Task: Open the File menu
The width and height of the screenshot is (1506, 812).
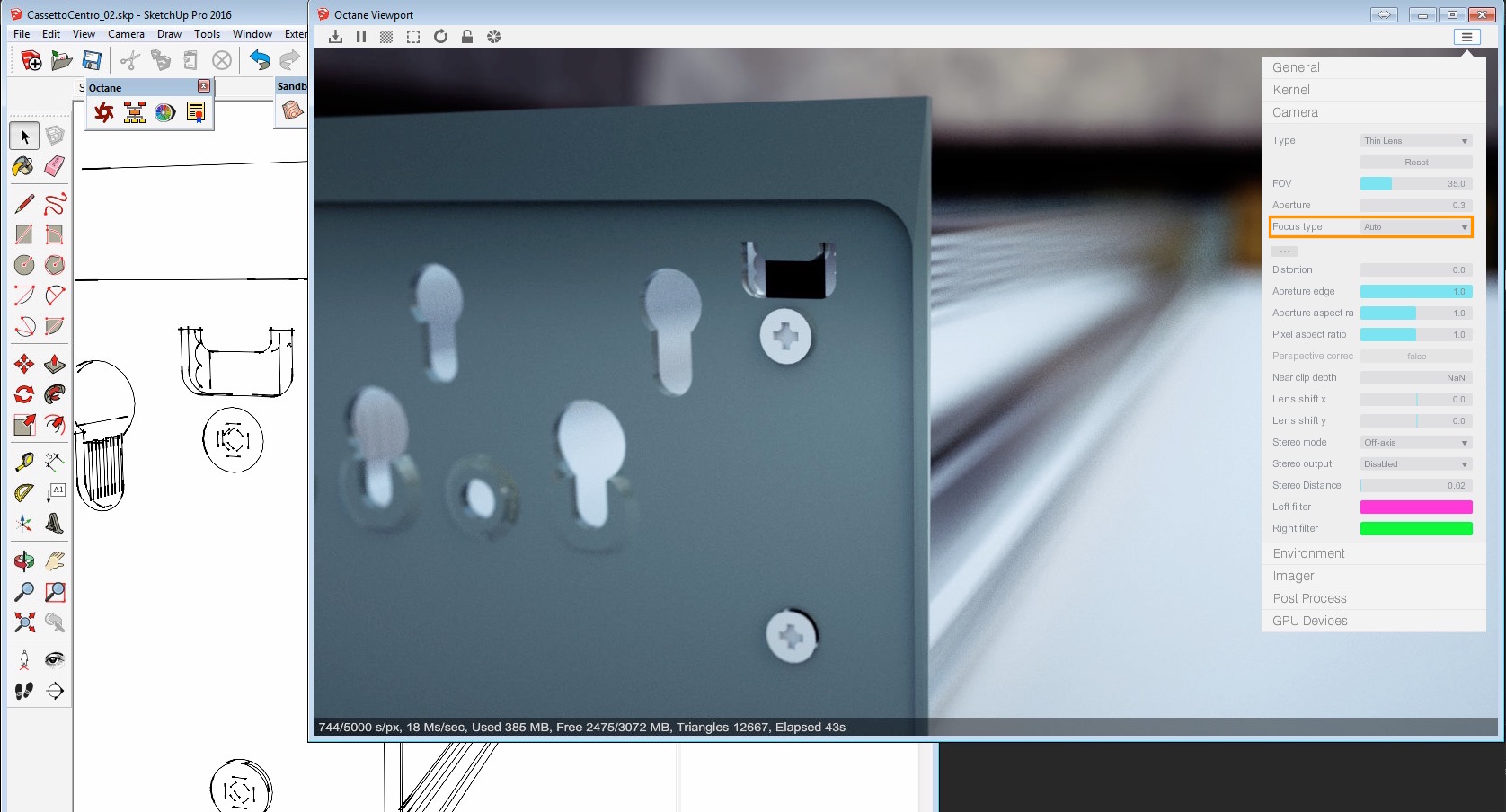Action: tap(22, 34)
